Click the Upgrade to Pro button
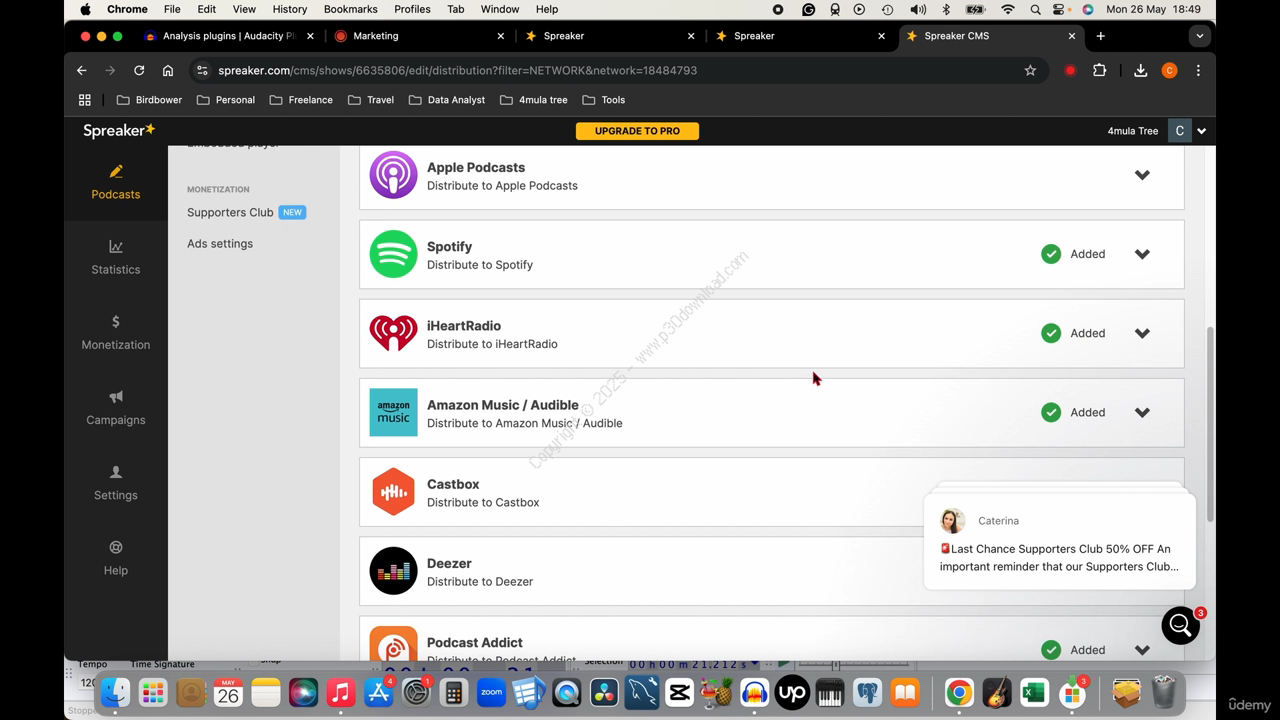 637,131
